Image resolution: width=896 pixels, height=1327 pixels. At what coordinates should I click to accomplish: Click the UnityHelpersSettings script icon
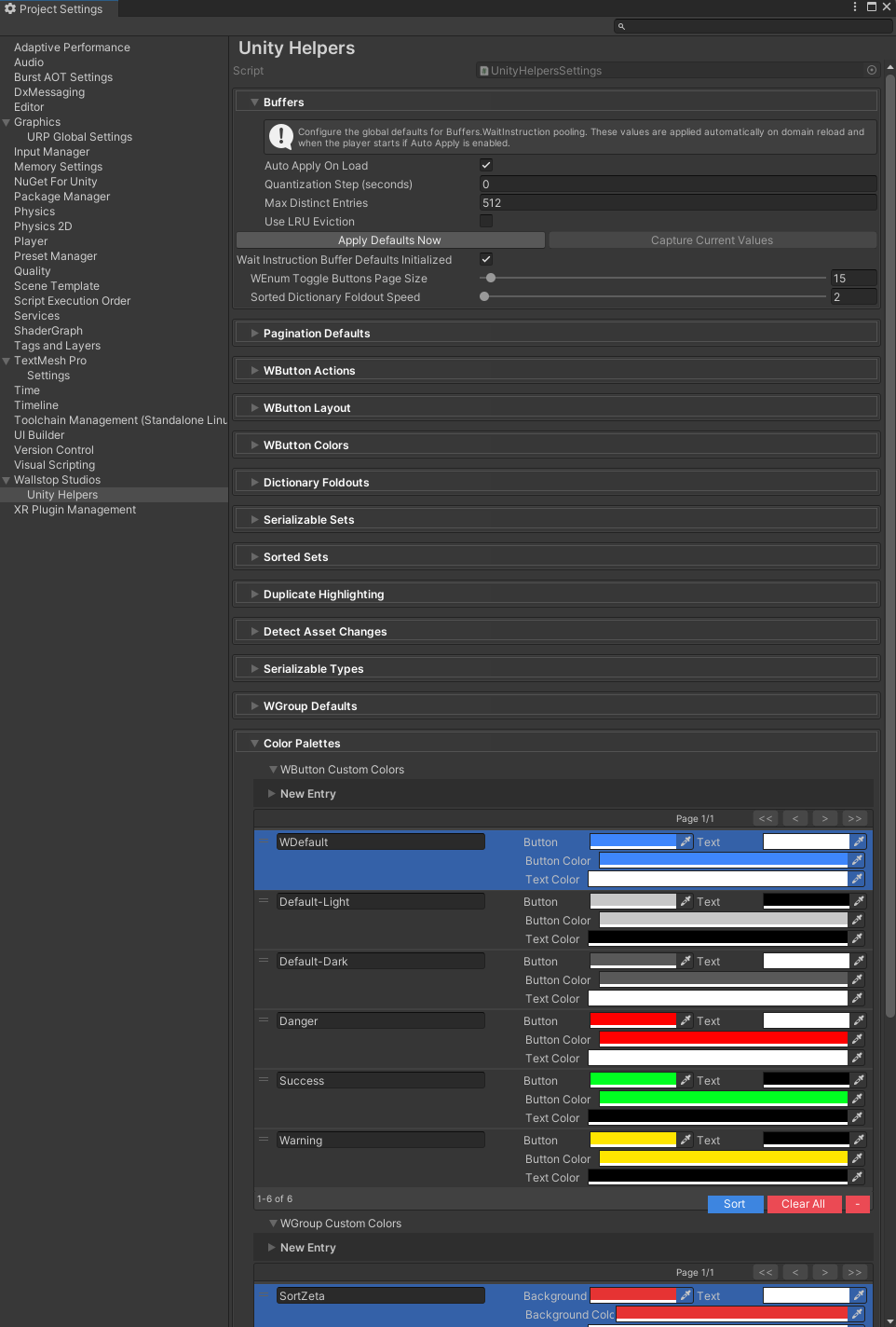pos(483,70)
